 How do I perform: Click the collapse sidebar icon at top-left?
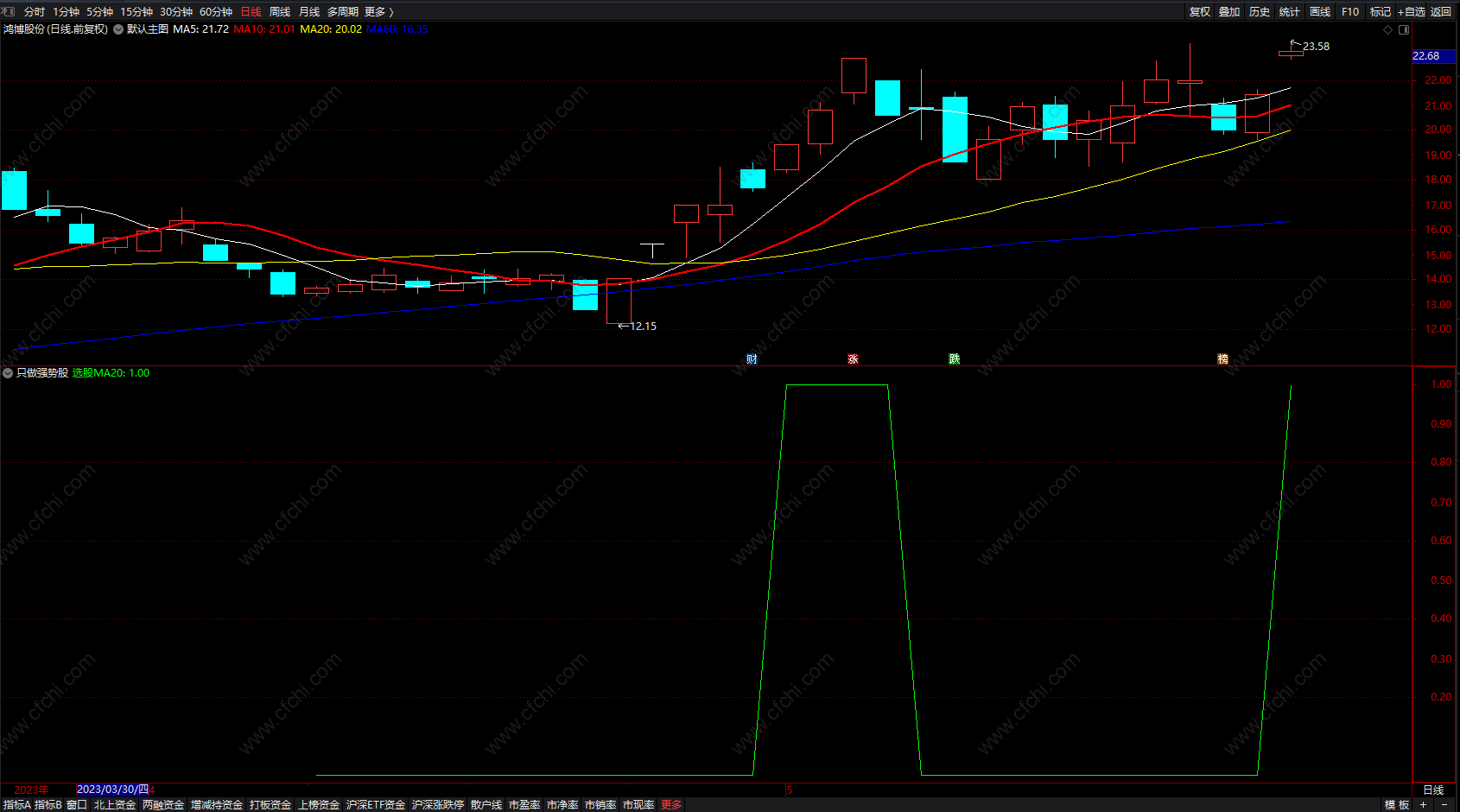tap(9, 11)
